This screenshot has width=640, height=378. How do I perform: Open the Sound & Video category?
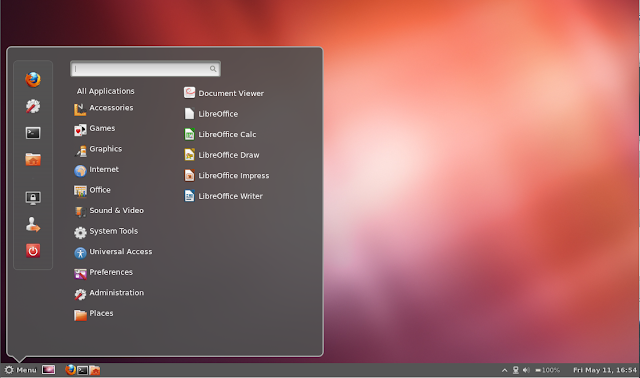point(109,211)
